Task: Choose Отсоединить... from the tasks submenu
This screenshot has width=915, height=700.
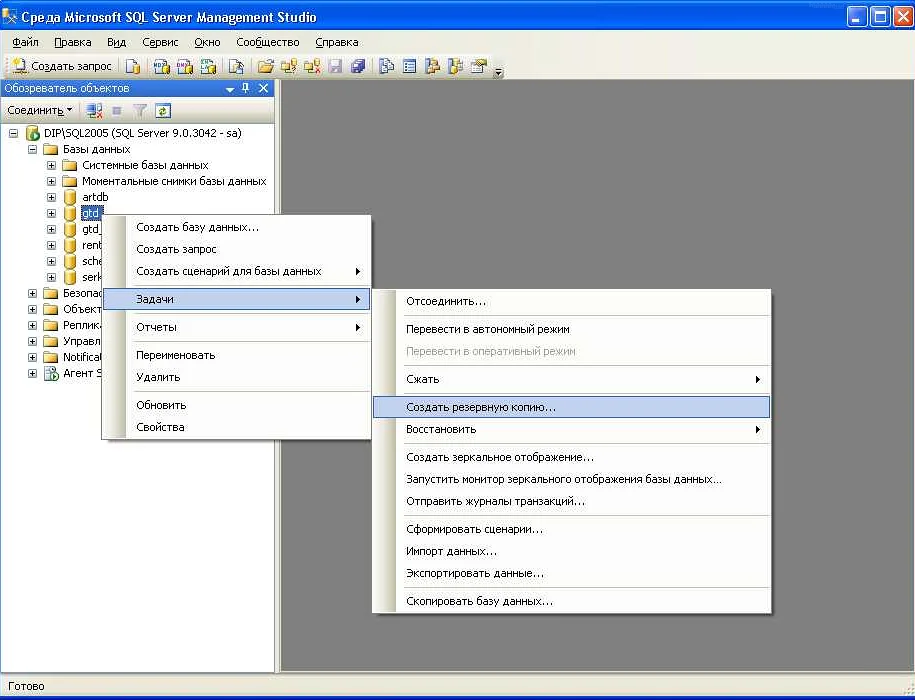Action: click(446, 301)
